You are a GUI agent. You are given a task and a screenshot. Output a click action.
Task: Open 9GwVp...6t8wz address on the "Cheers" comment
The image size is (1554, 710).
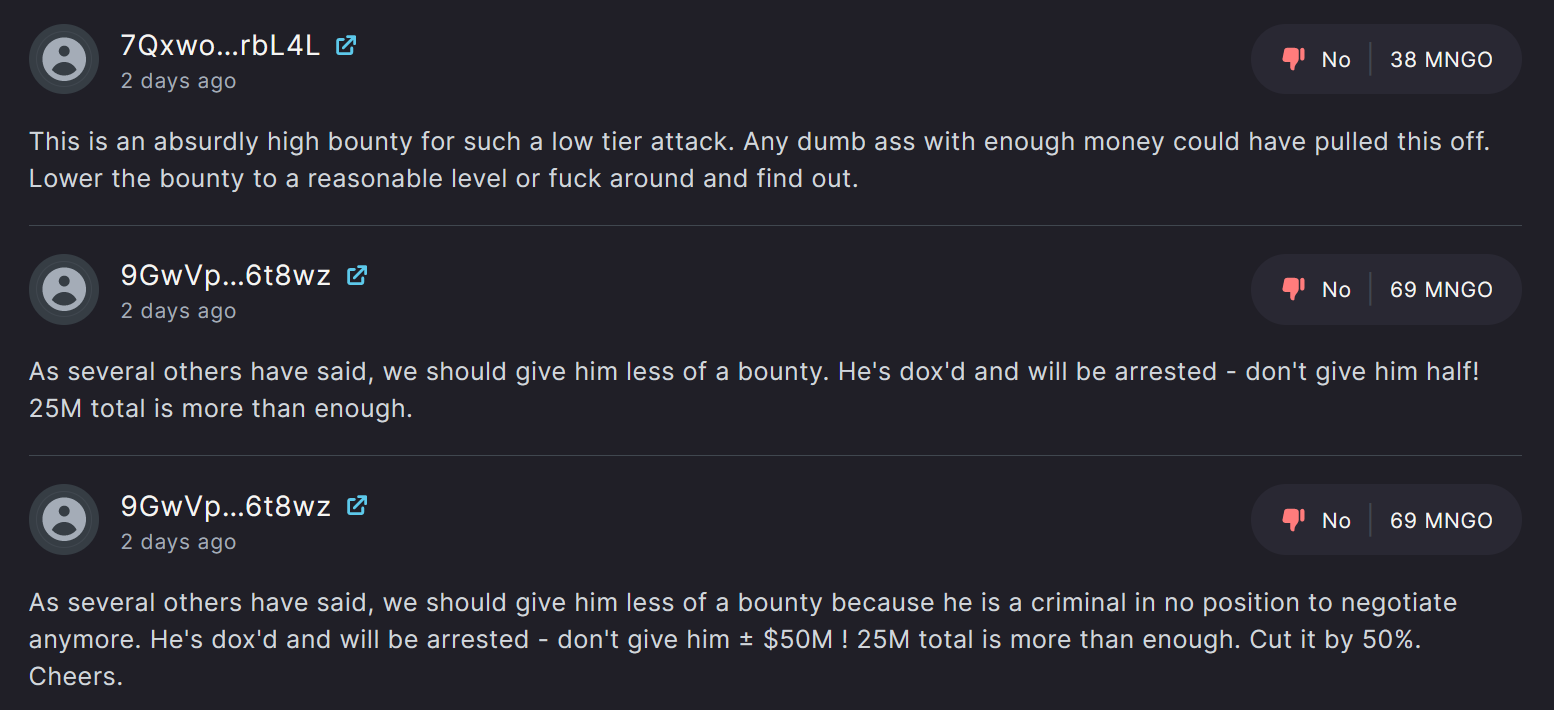225,506
